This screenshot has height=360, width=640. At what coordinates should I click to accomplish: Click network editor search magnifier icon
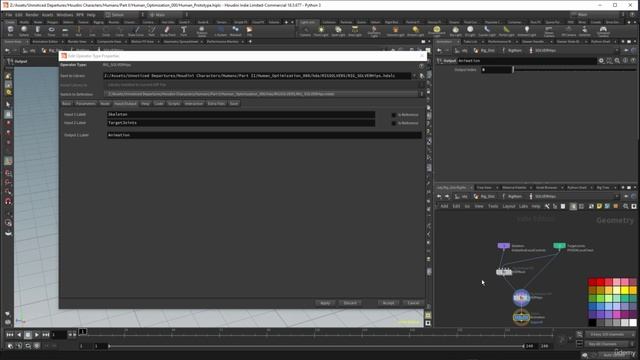tap(625, 207)
